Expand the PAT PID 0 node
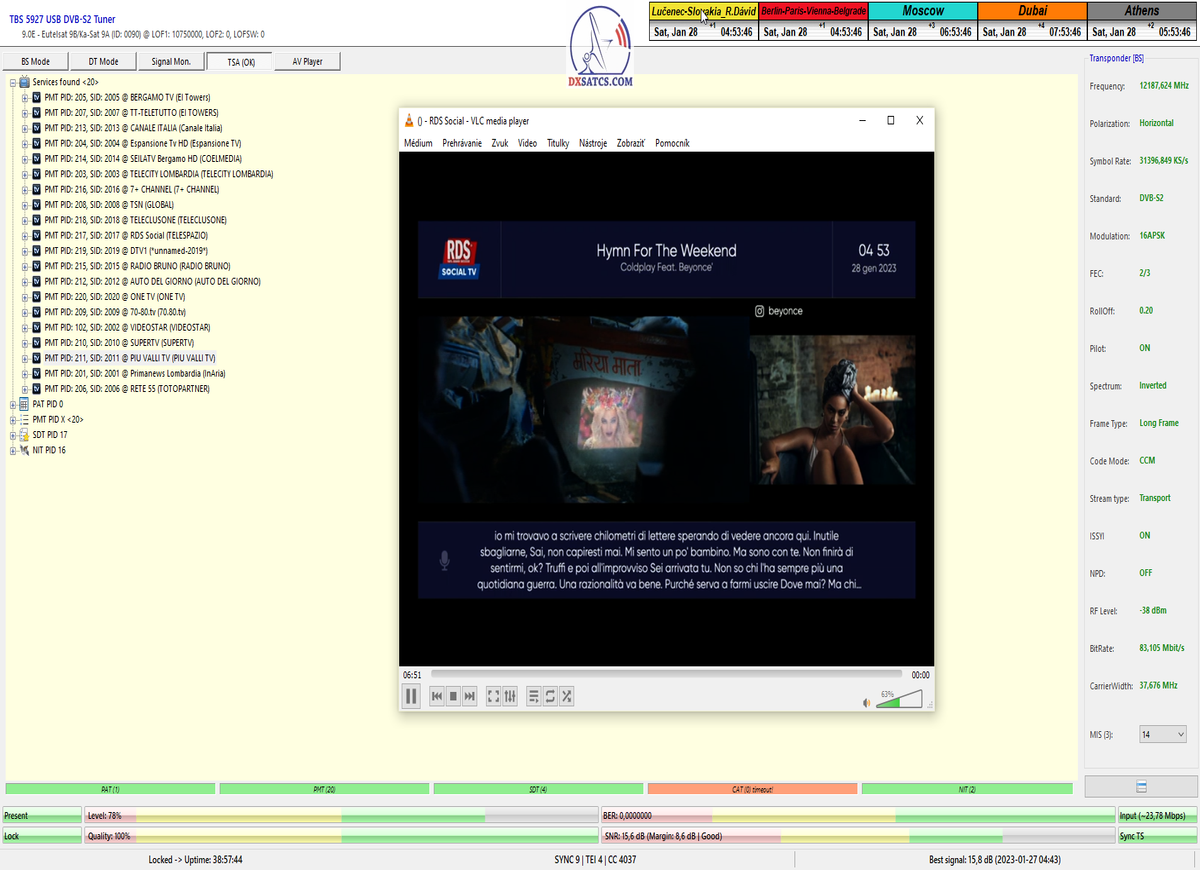The image size is (1200, 870). pos(13,404)
